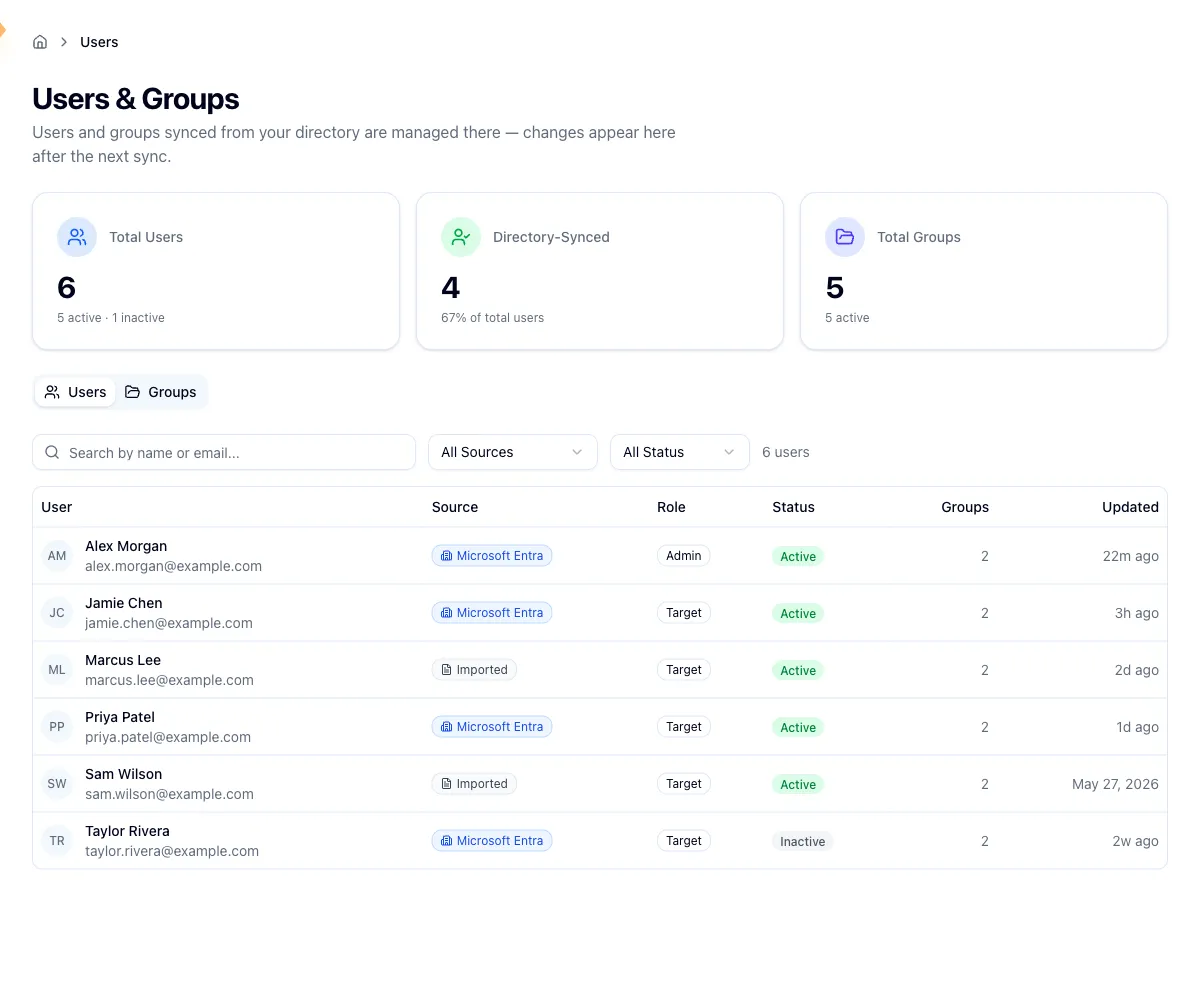Click the Total Users people icon
The image size is (1200, 1000).
click(x=77, y=237)
